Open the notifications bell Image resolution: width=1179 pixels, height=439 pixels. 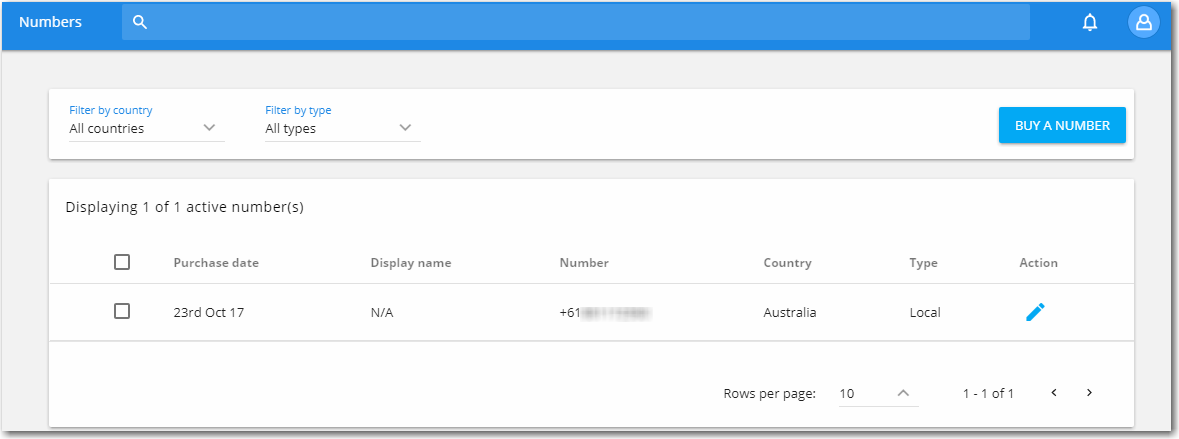[1090, 23]
